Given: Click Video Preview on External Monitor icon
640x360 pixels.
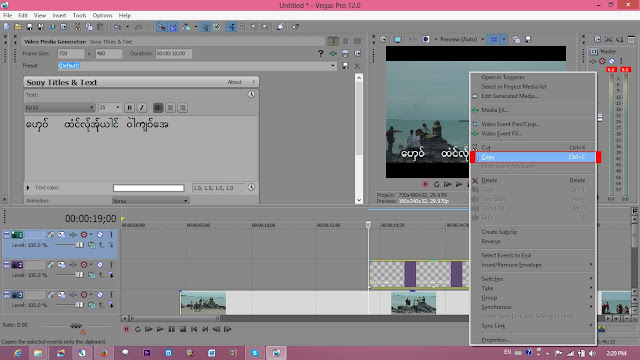Looking at the screenshot, I should 398,40.
